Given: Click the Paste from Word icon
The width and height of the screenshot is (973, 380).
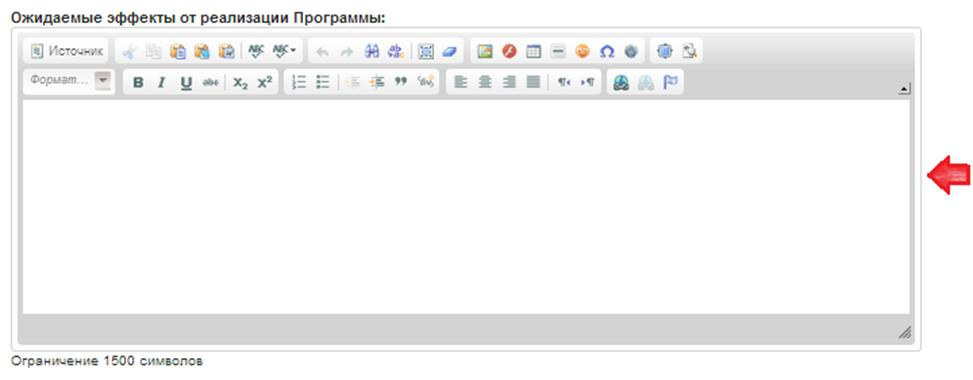Looking at the screenshot, I should click(x=226, y=52).
